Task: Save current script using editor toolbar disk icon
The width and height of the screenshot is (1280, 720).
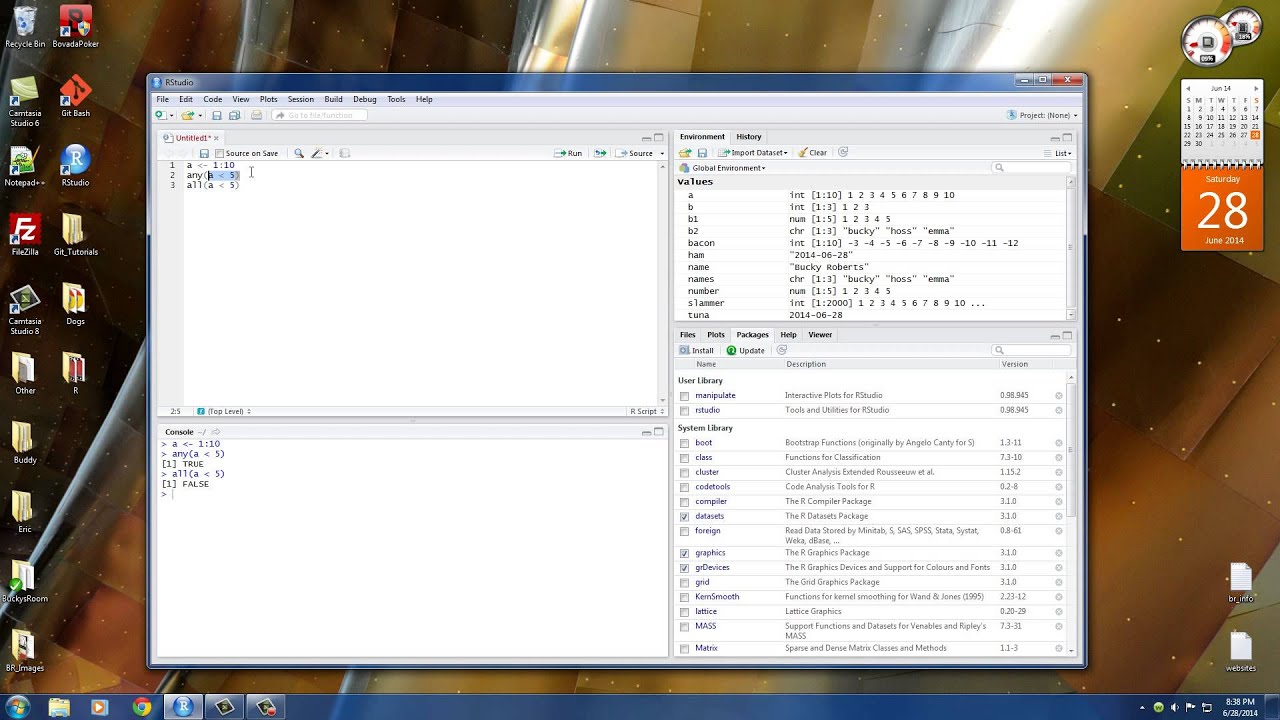Action: pos(204,153)
